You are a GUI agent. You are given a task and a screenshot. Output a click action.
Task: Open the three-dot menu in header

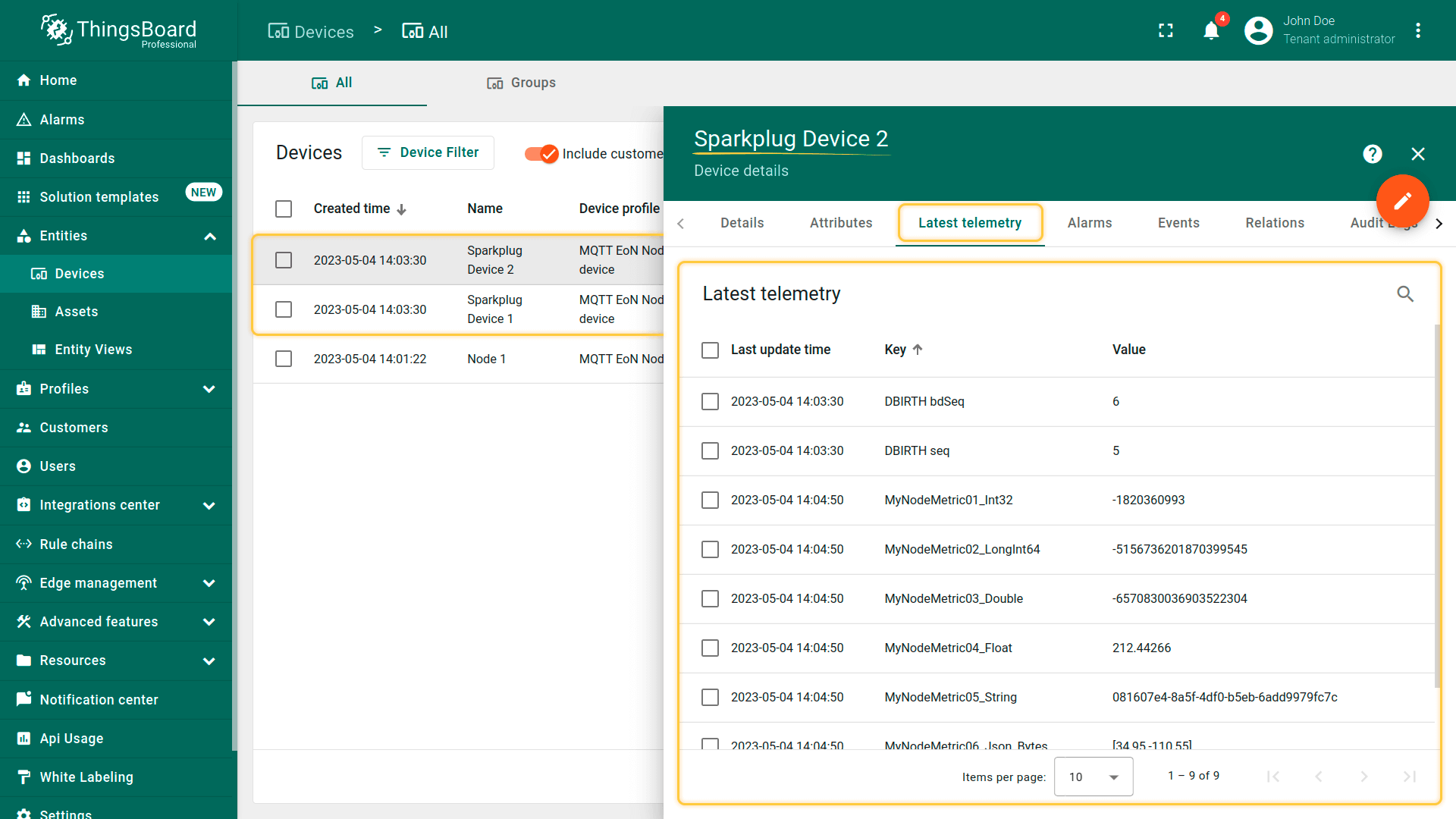pyautogui.click(x=1417, y=31)
